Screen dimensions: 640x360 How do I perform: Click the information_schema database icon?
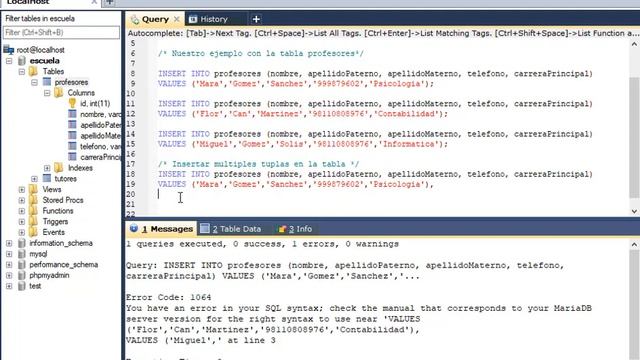(x=22, y=243)
